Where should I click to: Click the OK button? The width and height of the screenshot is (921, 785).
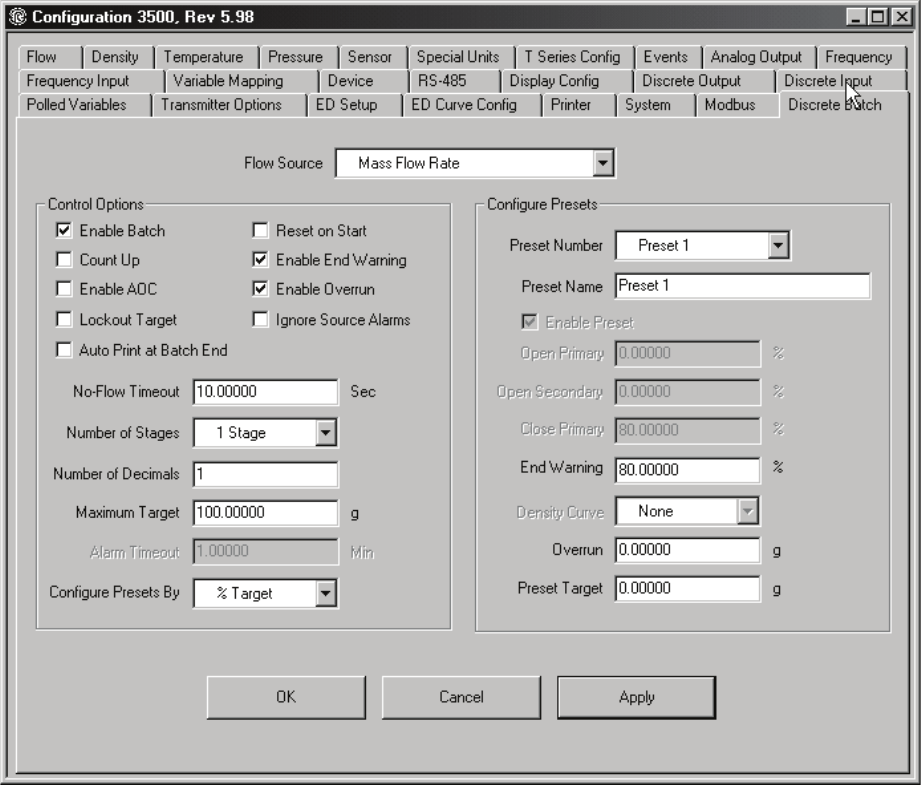(x=286, y=697)
